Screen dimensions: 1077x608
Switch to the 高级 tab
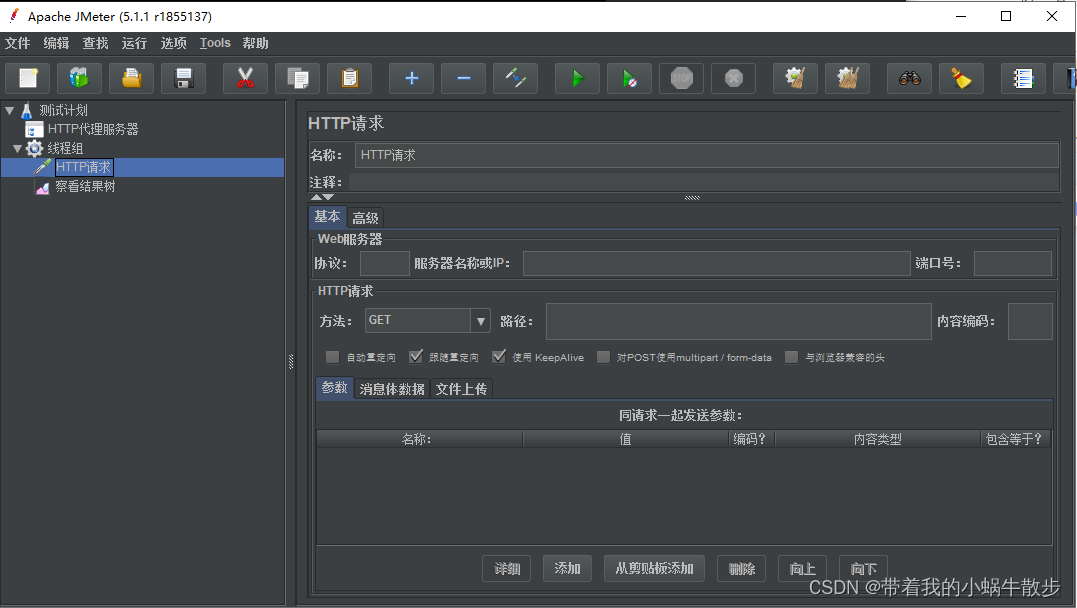click(x=365, y=218)
